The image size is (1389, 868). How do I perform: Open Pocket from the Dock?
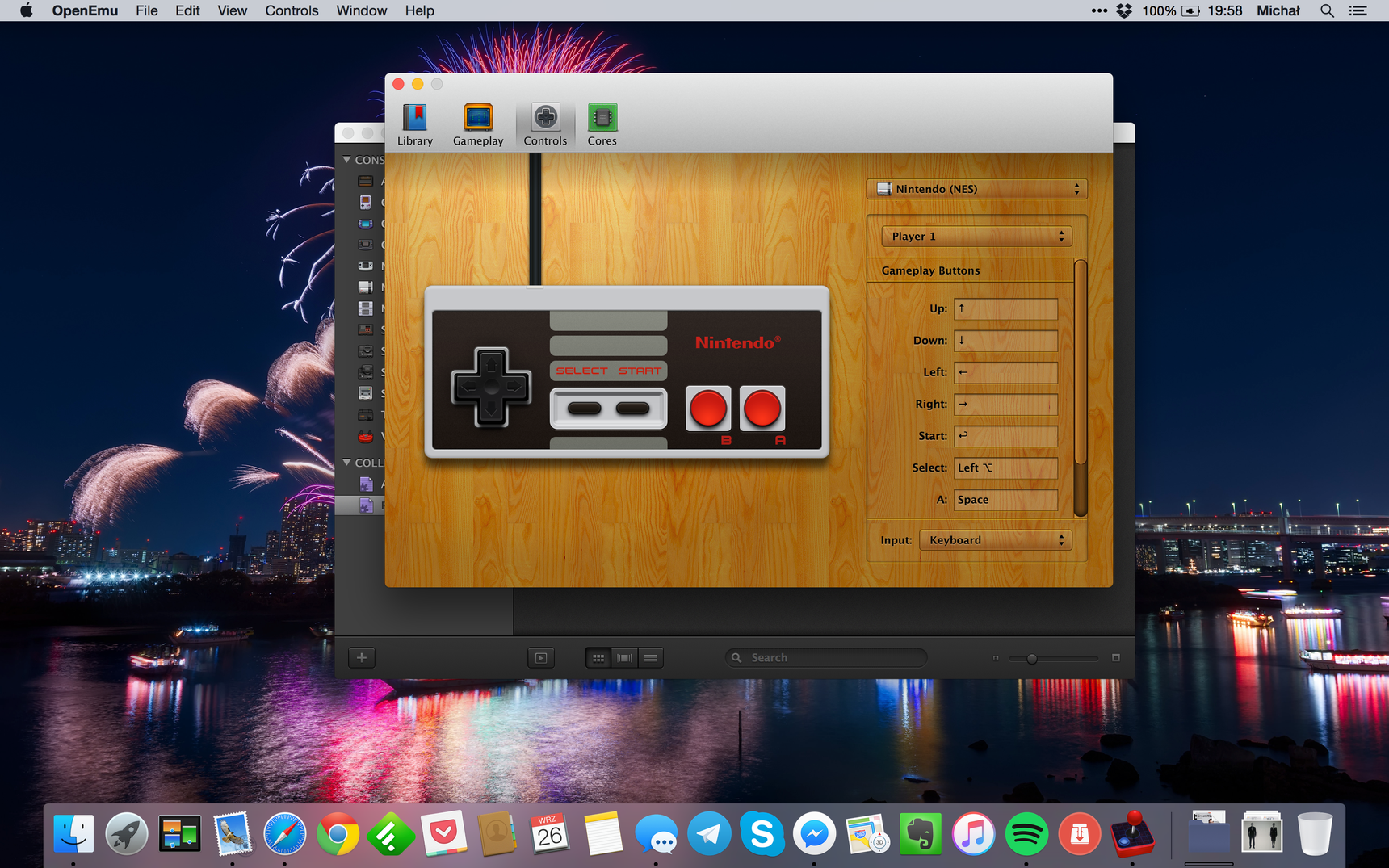(443, 834)
